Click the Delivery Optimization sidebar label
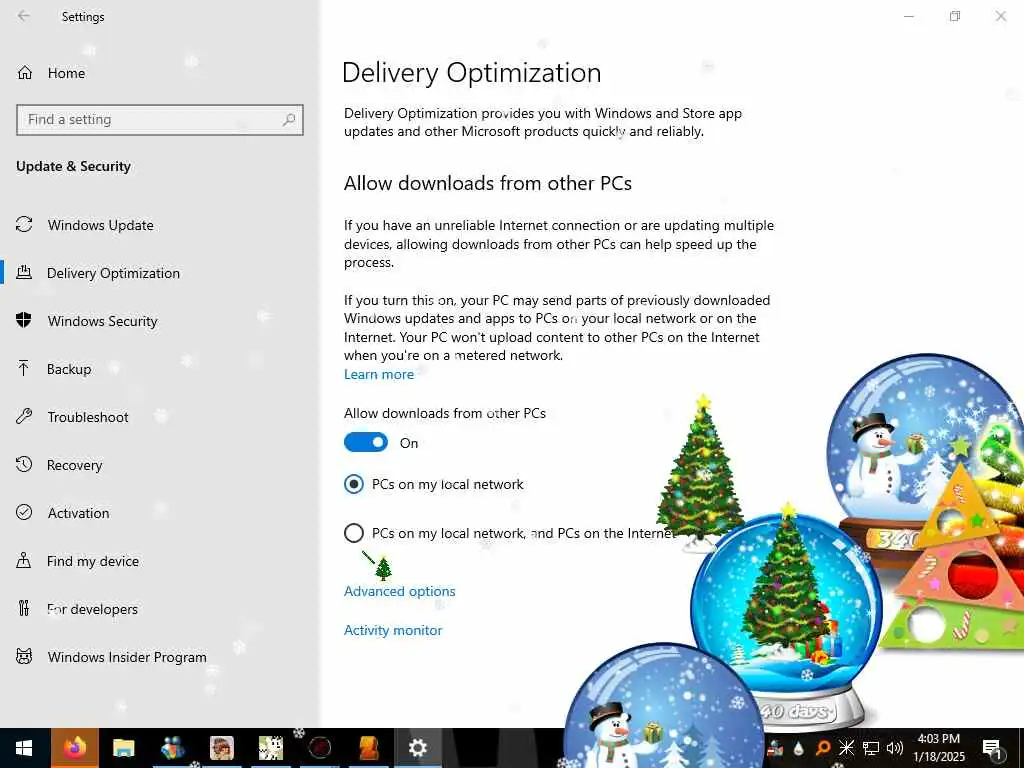This screenshot has width=1024, height=768. [113, 273]
